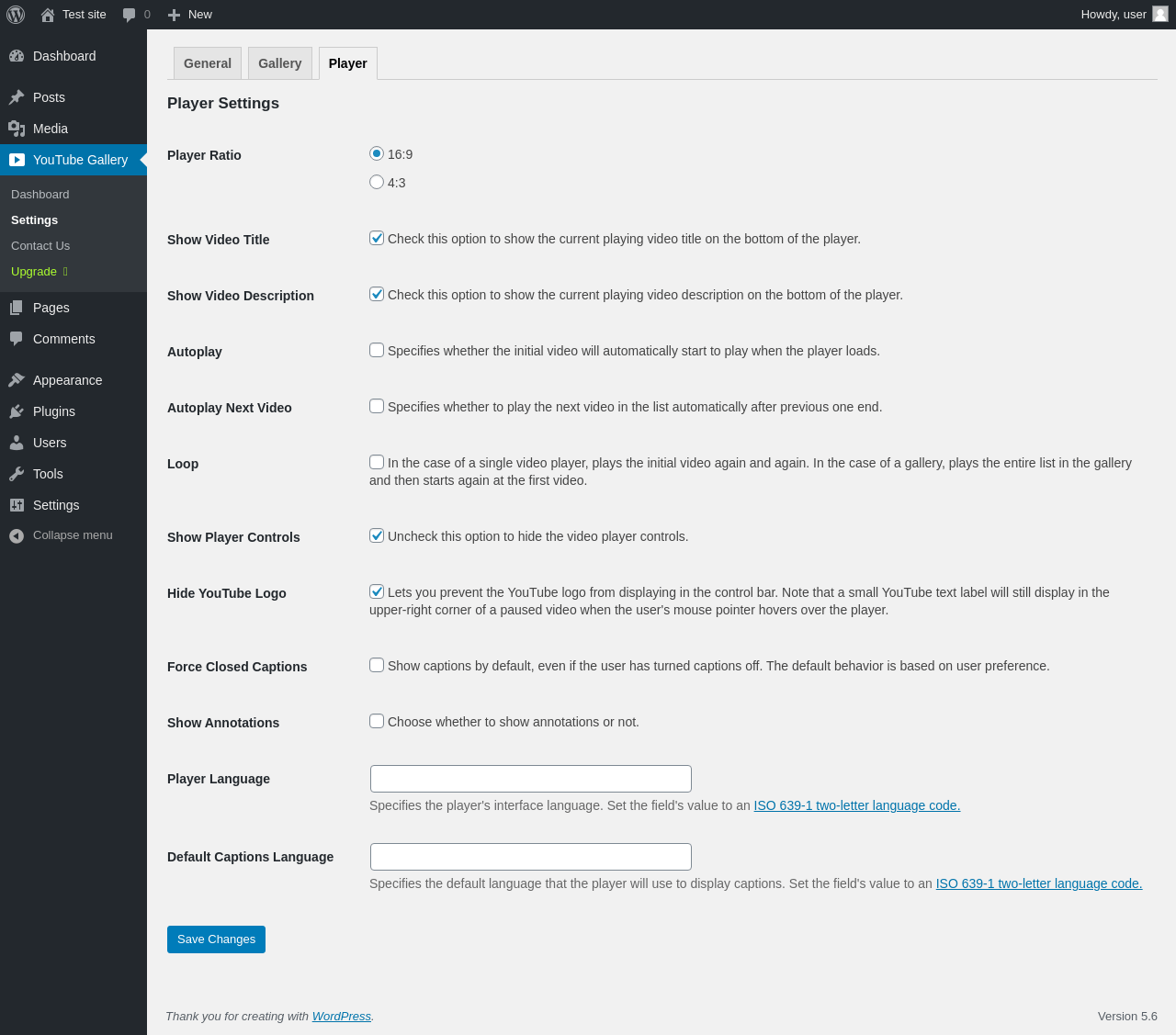This screenshot has width=1176, height=1035.
Task: Select the 4:3 player ratio
Action: click(x=377, y=182)
